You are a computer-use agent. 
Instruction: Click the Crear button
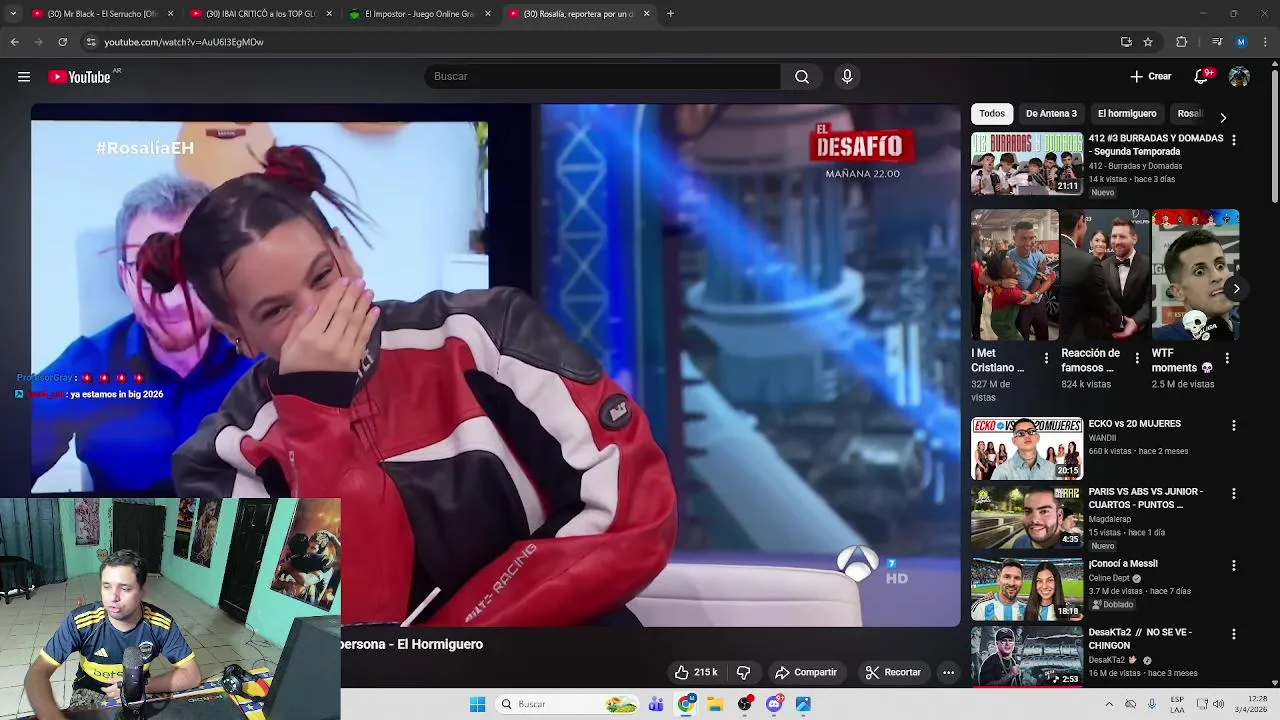click(1151, 77)
